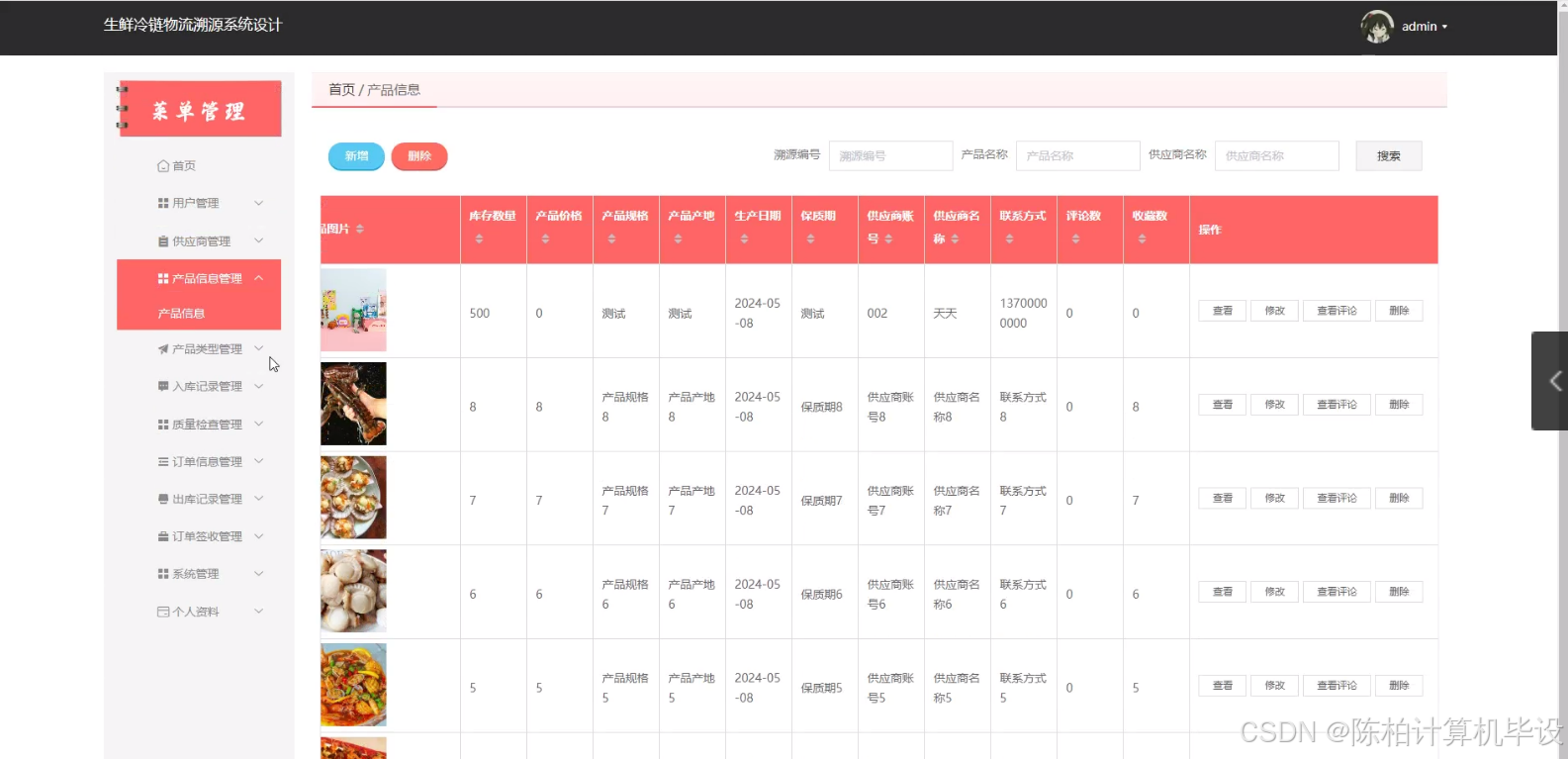The height and width of the screenshot is (759, 1568).
Task: Open 个人资料 in the sidebar
Action: [x=199, y=613]
